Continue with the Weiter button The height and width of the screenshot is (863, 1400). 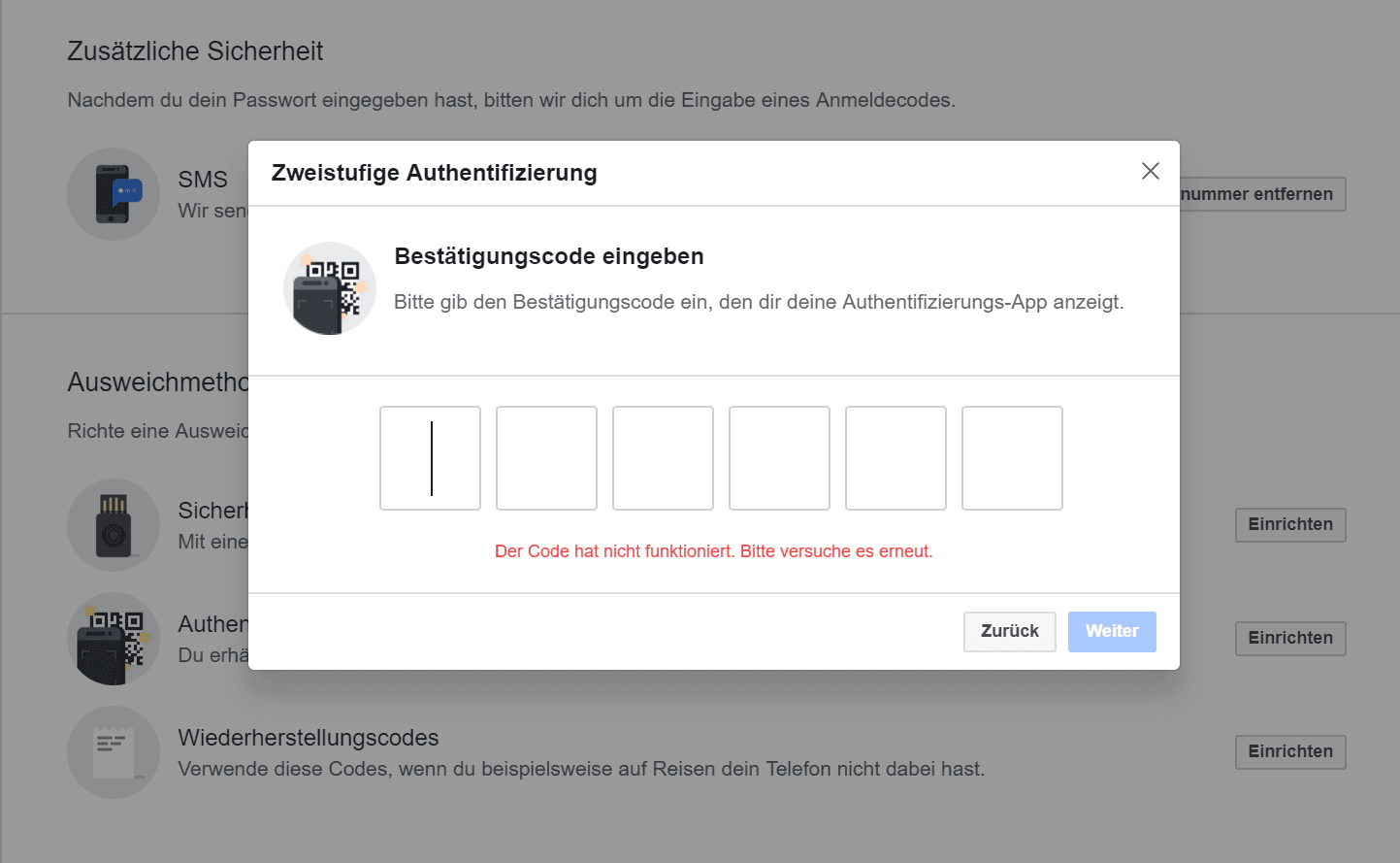pyautogui.click(x=1112, y=632)
